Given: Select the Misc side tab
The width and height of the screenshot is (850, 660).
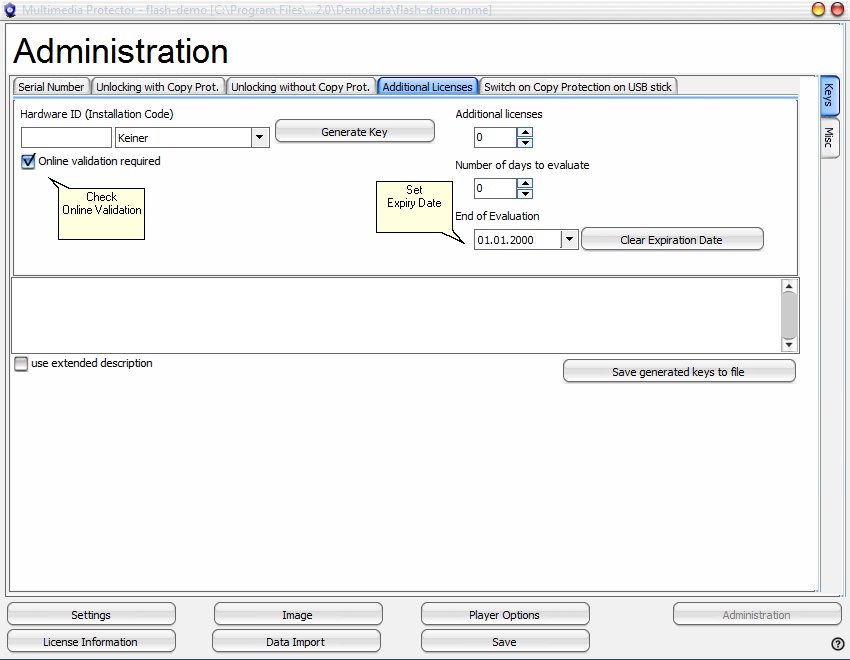Looking at the screenshot, I should pyautogui.click(x=830, y=138).
